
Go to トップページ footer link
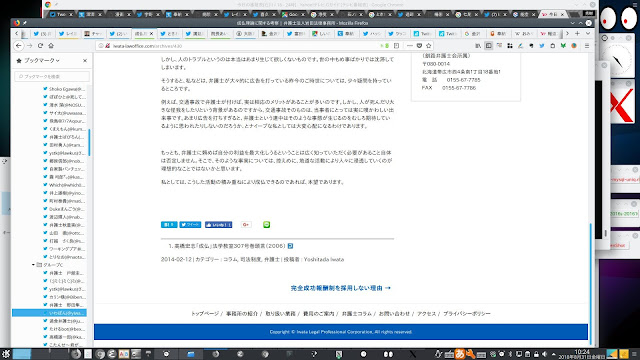[x=205, y=314]
